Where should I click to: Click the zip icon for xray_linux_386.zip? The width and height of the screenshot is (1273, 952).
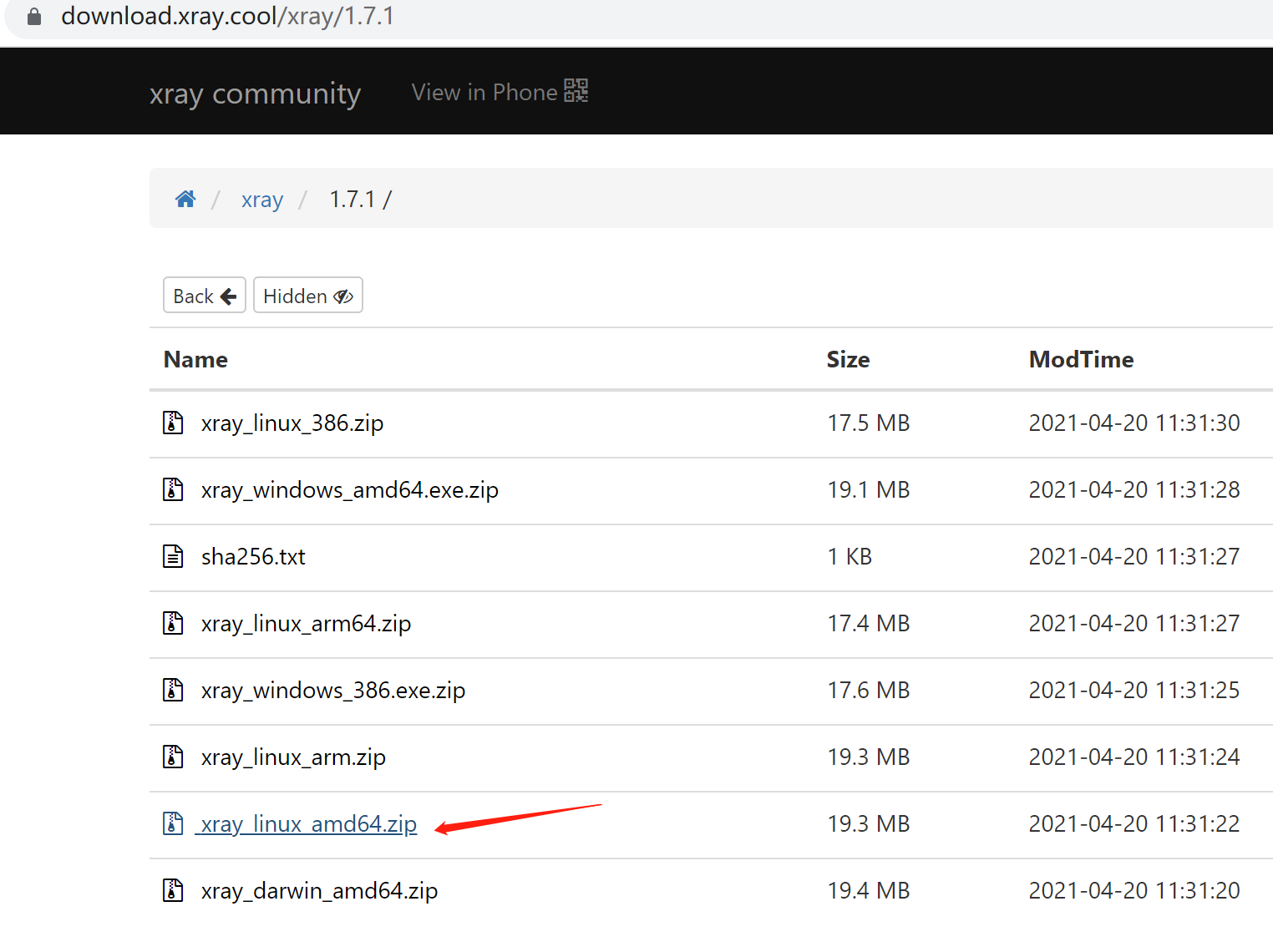pos(173,423)
